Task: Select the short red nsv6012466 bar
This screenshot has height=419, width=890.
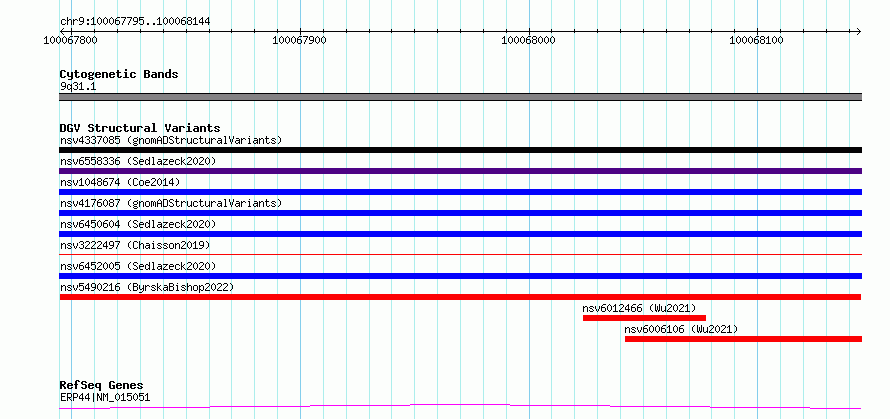Action: click(644, 318)
